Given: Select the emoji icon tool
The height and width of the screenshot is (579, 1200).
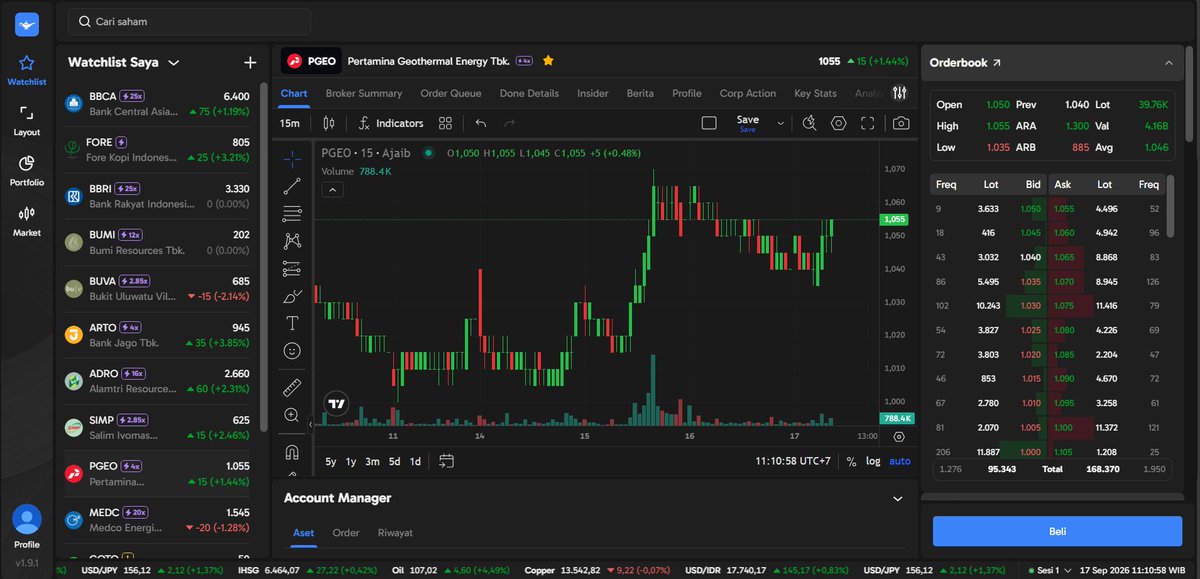Looking at the screenshot, I should pyautogui.click(x=292, y=351).
